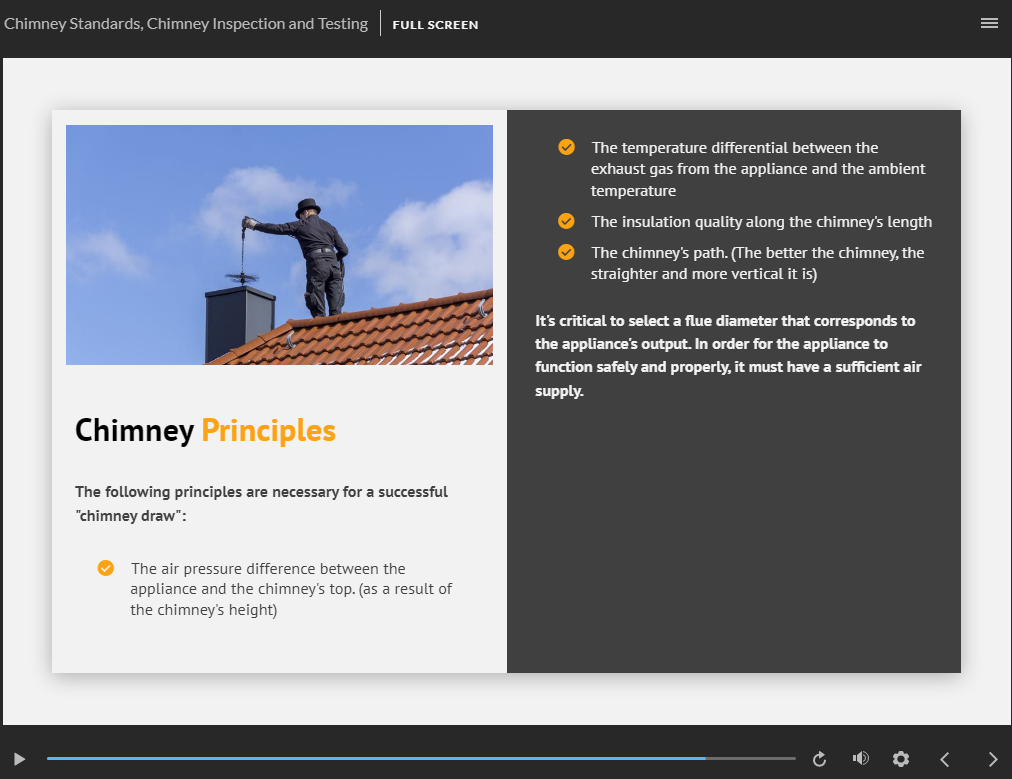This screenshot has height=779, width=1012.
Task: Click the check icon beside insulation quality
Action: [566, 221]
